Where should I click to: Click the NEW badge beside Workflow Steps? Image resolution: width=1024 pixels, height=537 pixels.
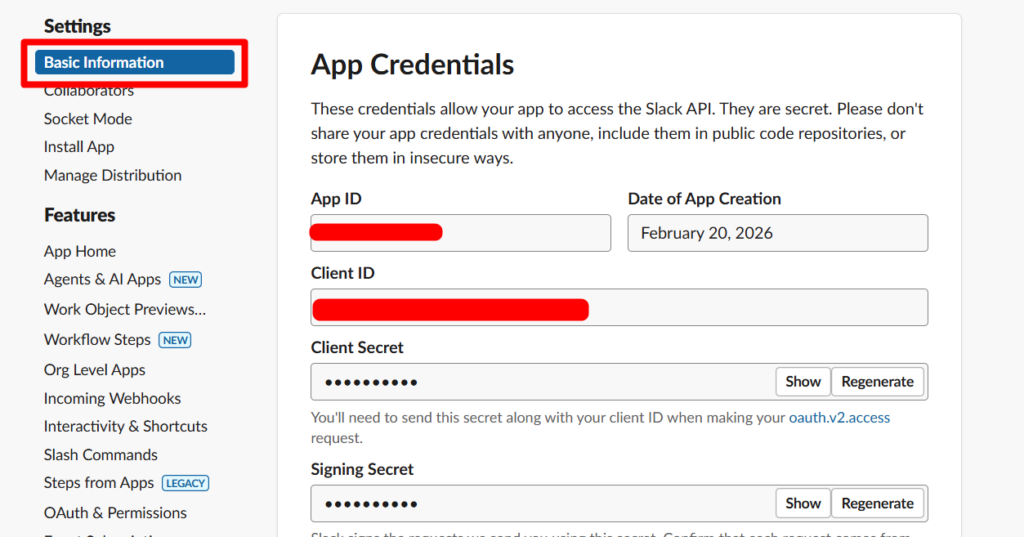coord(175,340)
